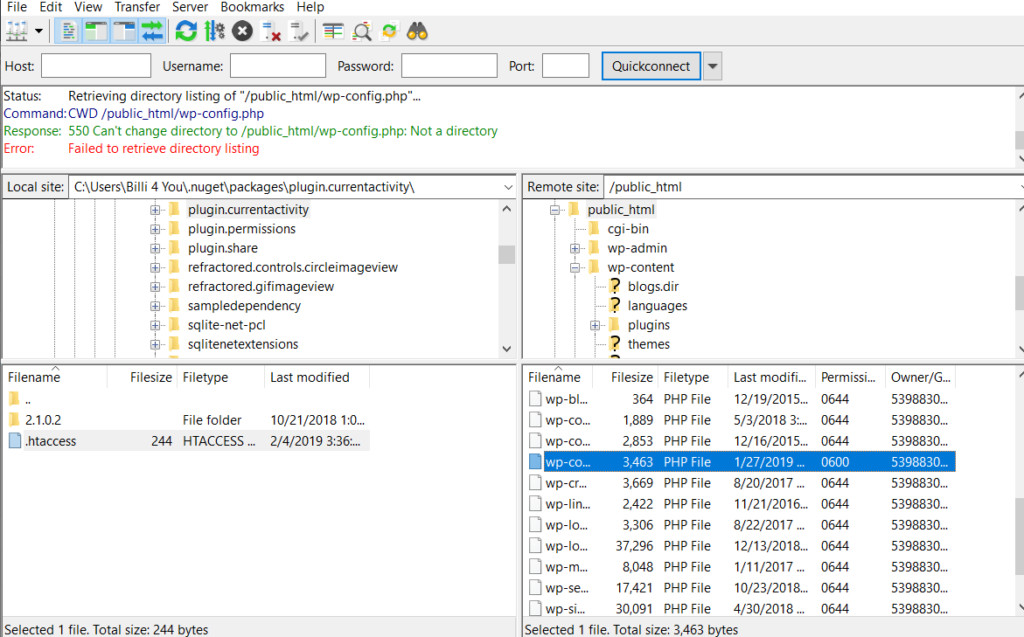1024x637 pixels.
Task: Collapse the wp-content remote folder
Action: click(x=575, y=267)
